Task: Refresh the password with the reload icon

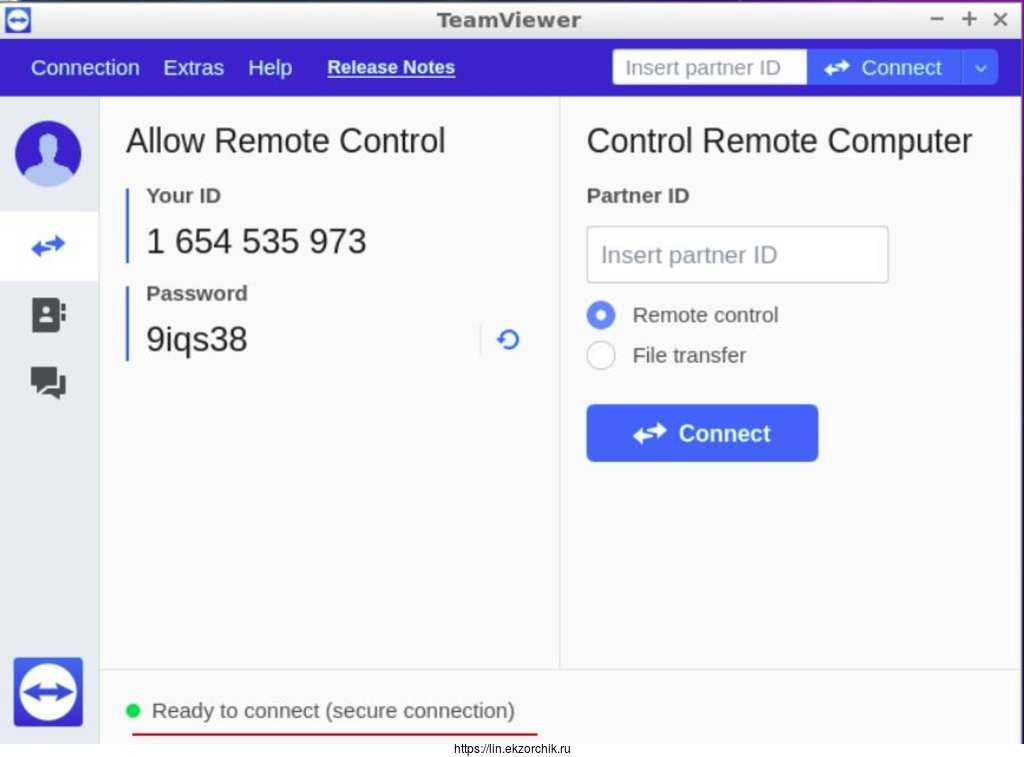Action: click(508, 340)
